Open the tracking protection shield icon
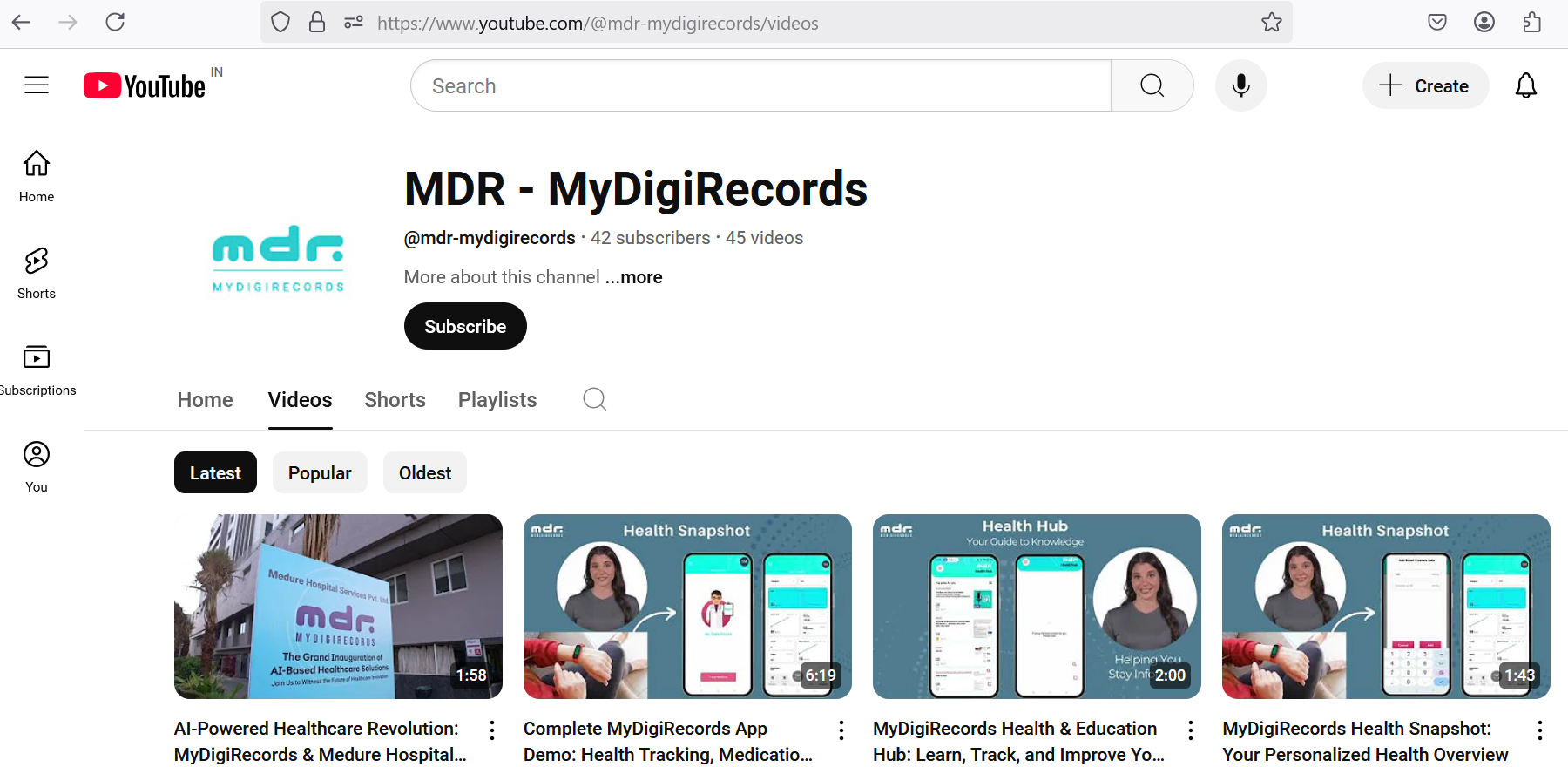The width and height of the screenshot is (1568, 767). tap(280, 23)
